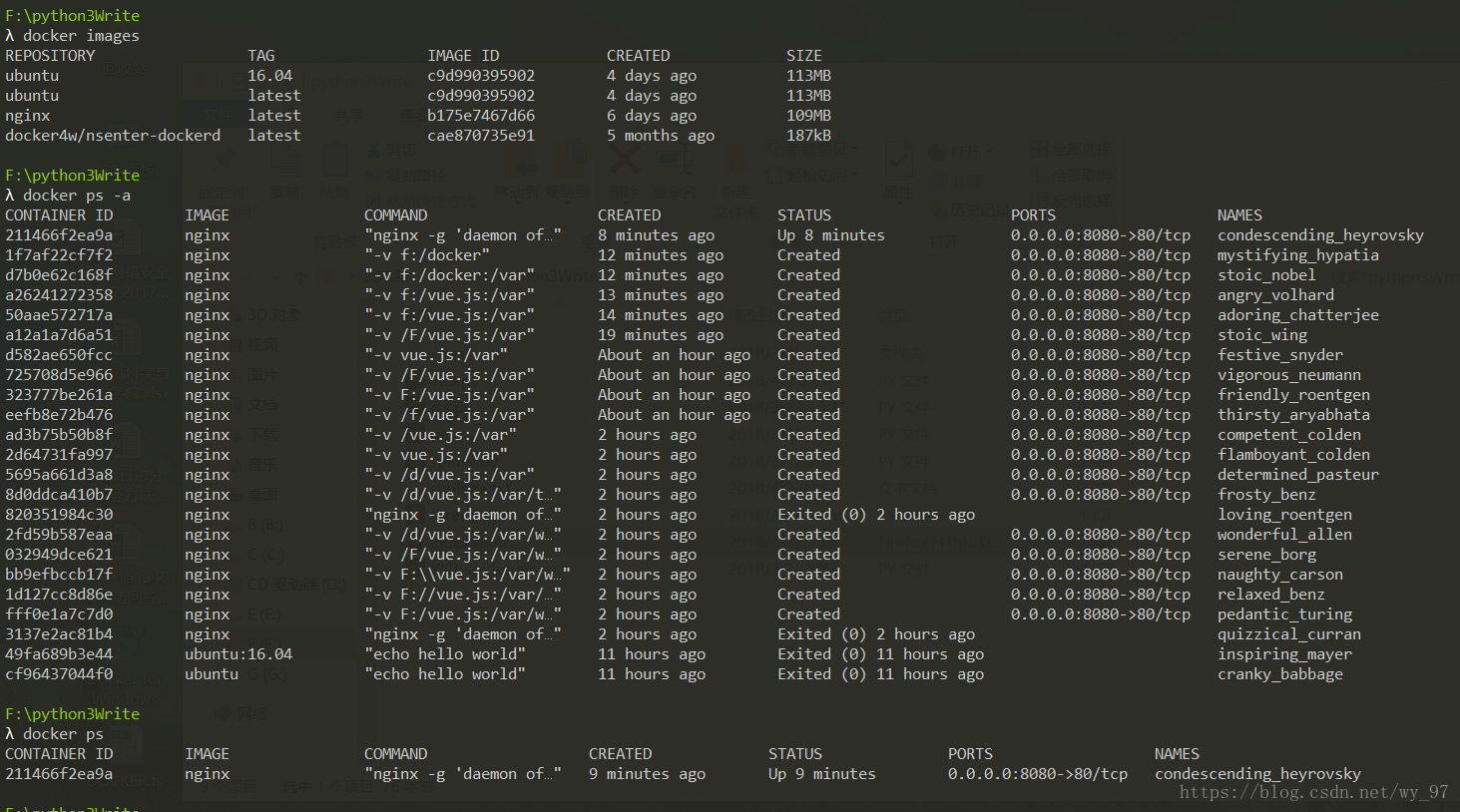Click the '-v F://vue.js:/var/…' command
Viewport: 1460px width, 812px height.
pyautogui.click(x=463, y=595)
